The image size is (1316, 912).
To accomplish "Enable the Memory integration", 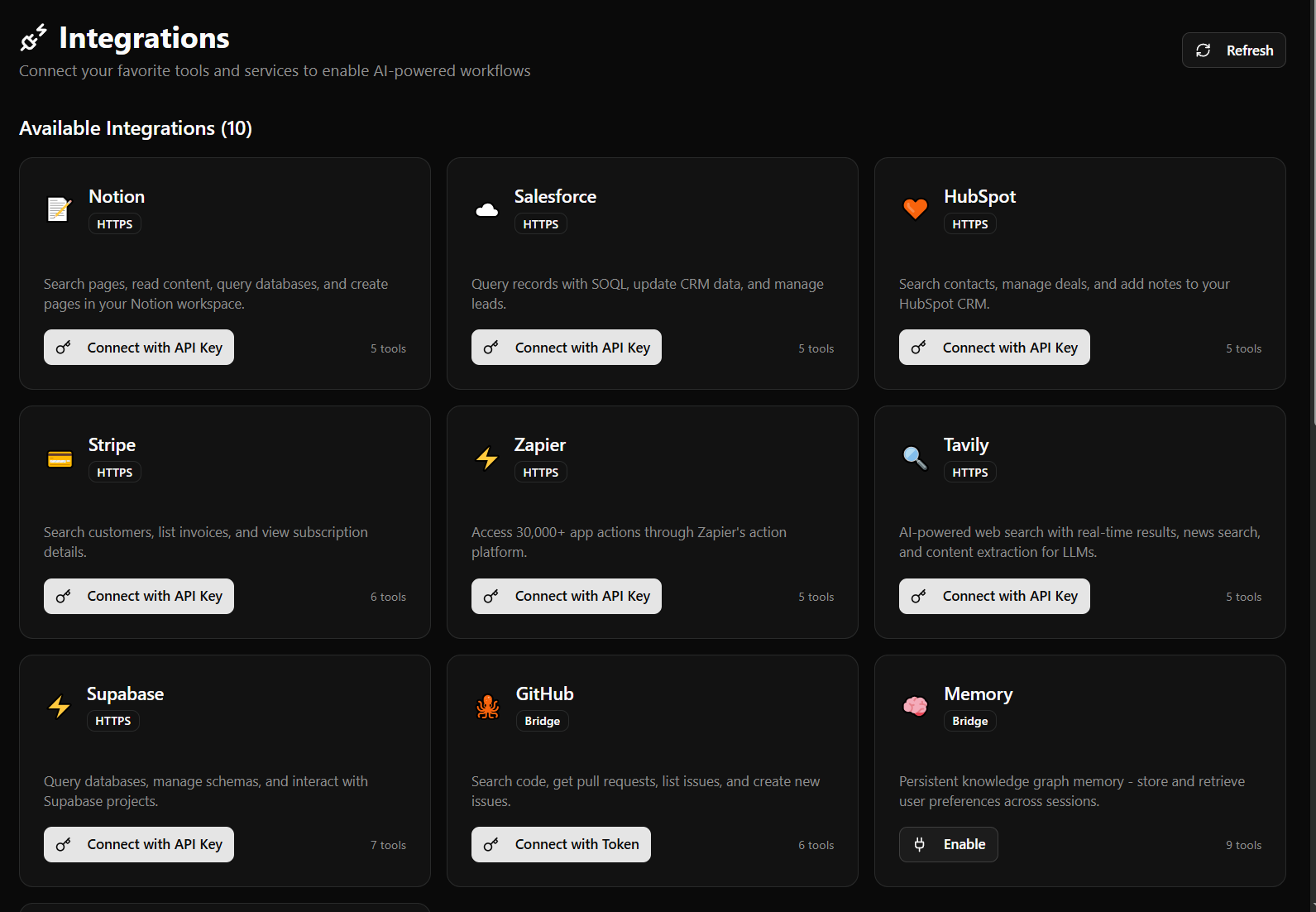I will click(949, 844).
